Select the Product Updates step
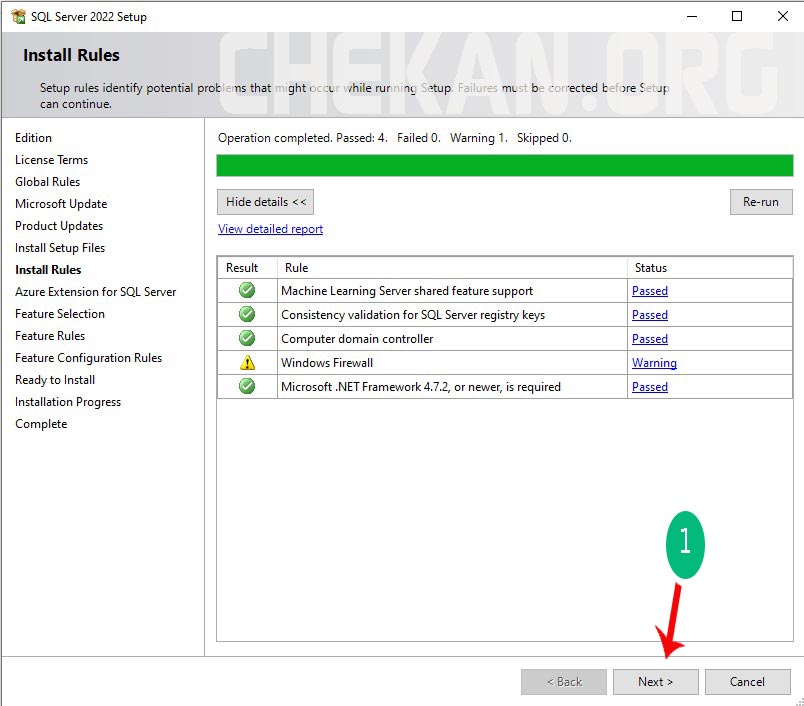The height and width of the screenshot is (706, 804). (x=59, y=226)
